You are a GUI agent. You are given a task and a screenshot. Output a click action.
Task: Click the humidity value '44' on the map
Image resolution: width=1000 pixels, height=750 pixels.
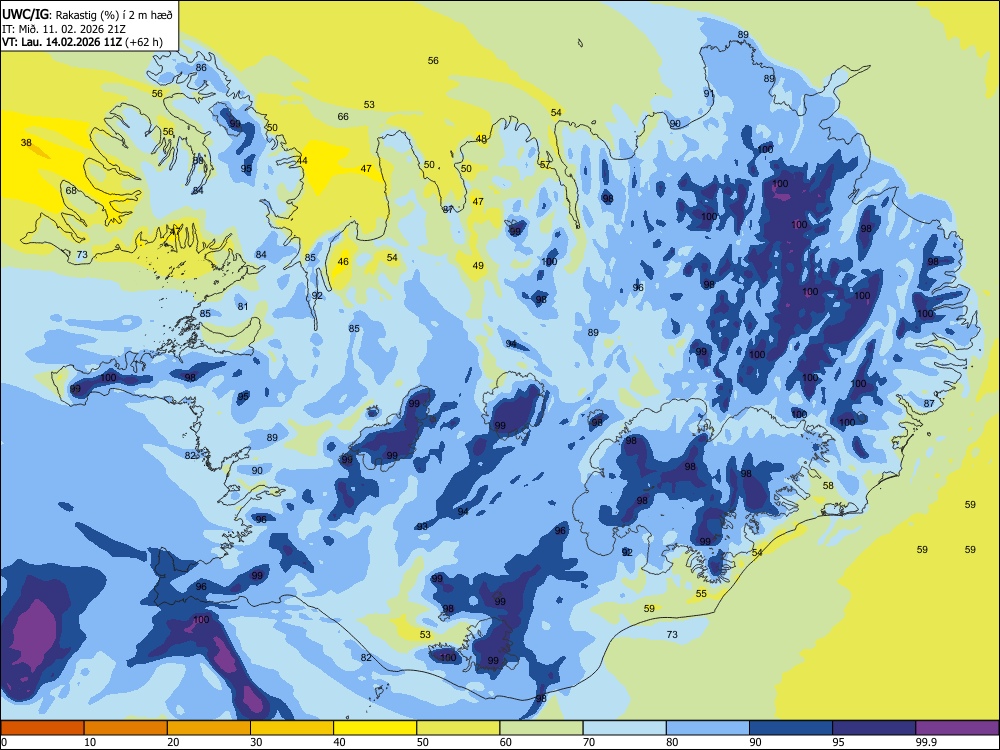pyautogui.click(x=302, y=160)
